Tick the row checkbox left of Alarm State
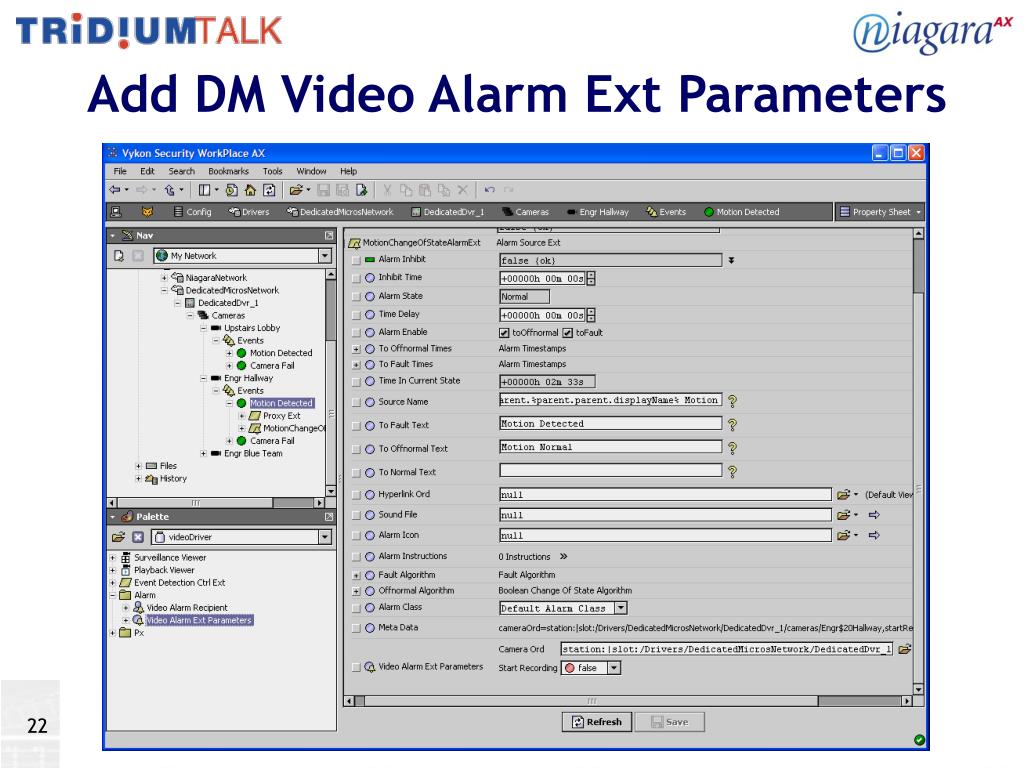The width and height of the screenshot is (1024, 768). pos(356,296)
